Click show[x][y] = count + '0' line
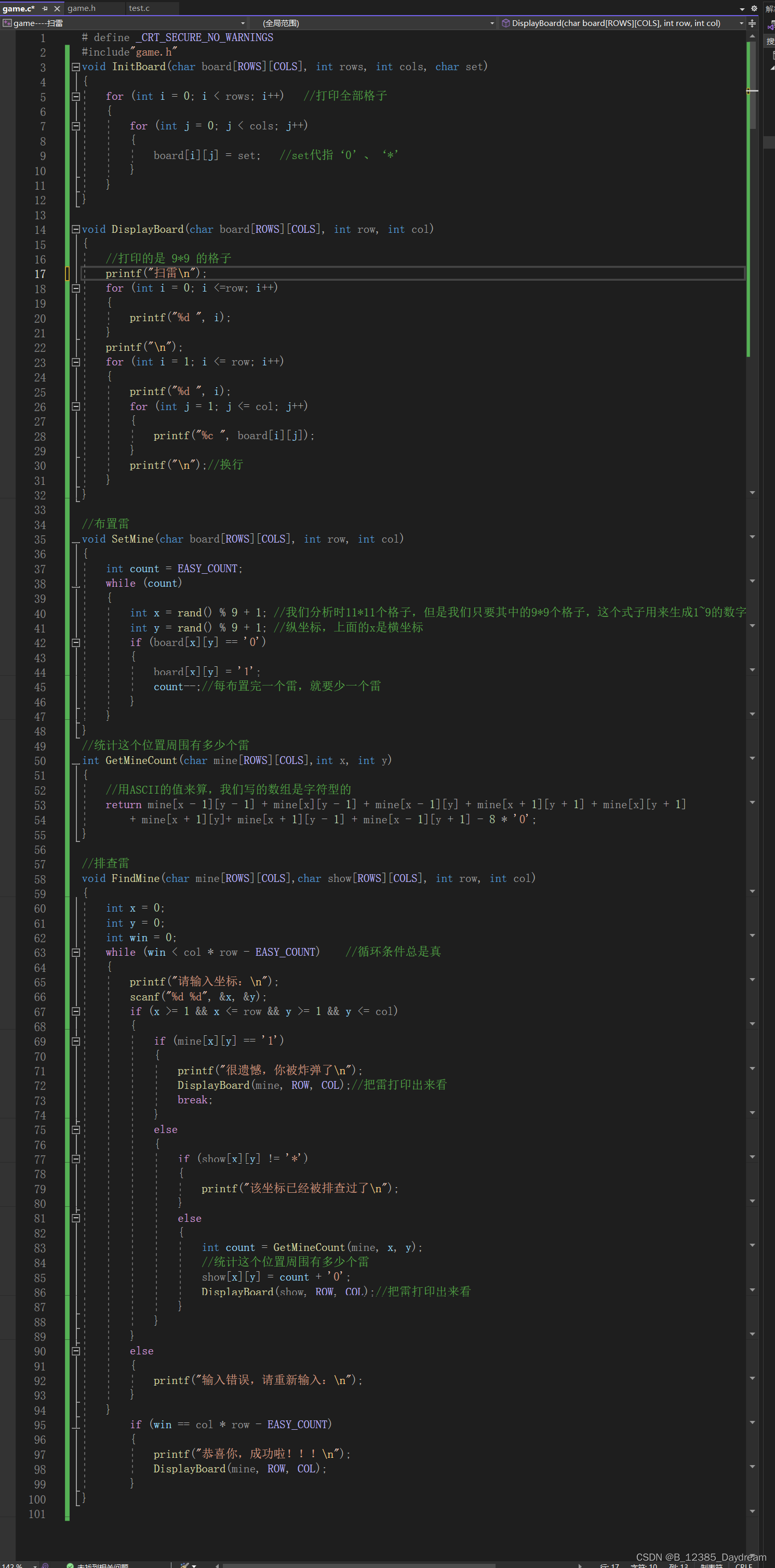775x1568 pixels. tap(276, 1277)
